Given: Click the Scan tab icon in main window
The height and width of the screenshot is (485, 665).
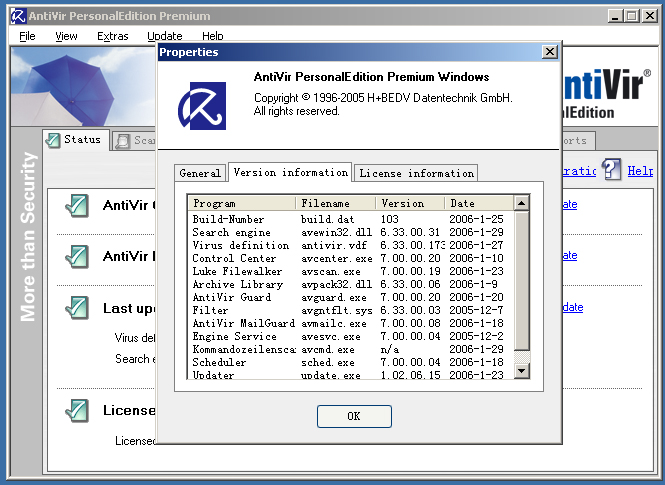Looking at the screenshot, I should pyautogui.click(x=123, y=141).
